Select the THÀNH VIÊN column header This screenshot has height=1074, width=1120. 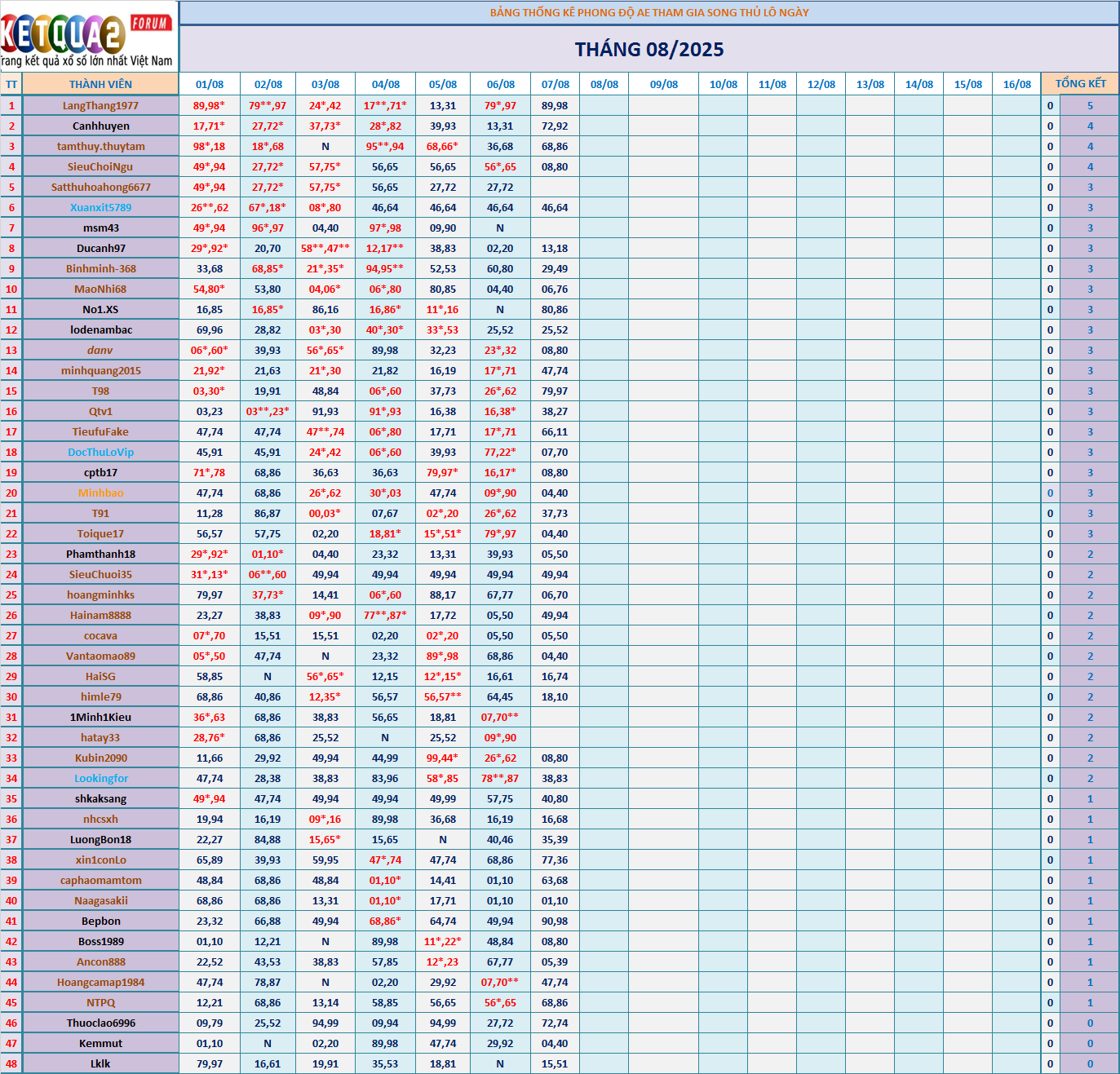point(100,84)
